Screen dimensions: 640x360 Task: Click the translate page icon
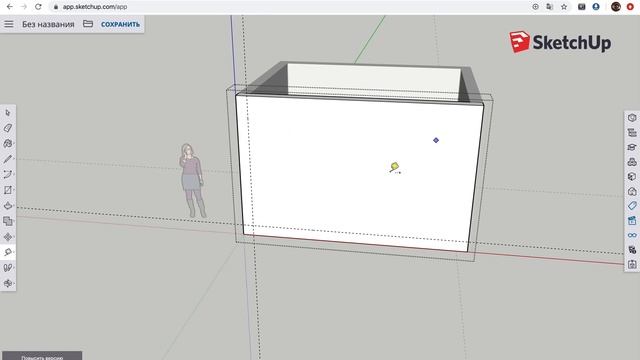pyautogui.click(x=549, y=7)
